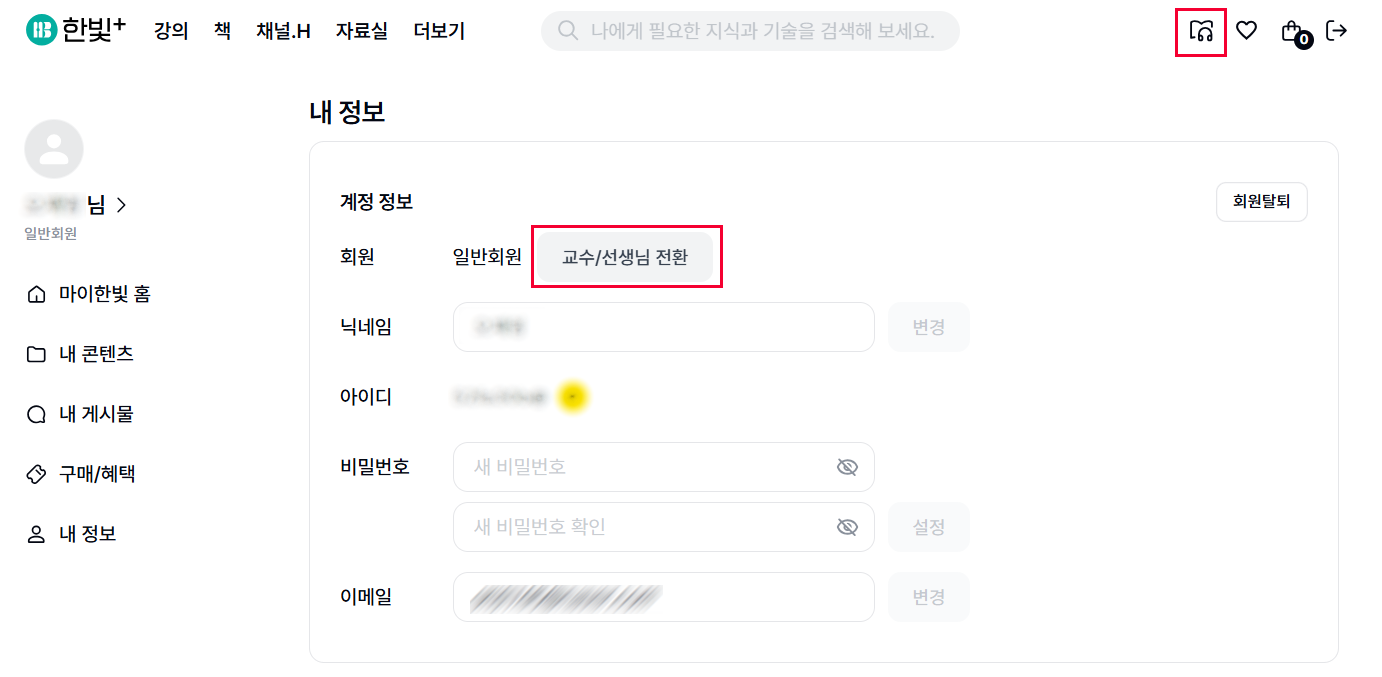Image resolution: width=1382 pixels, height=677 pixels.
Task: Open the 채널.H menu
Action: tap(283, 31)
